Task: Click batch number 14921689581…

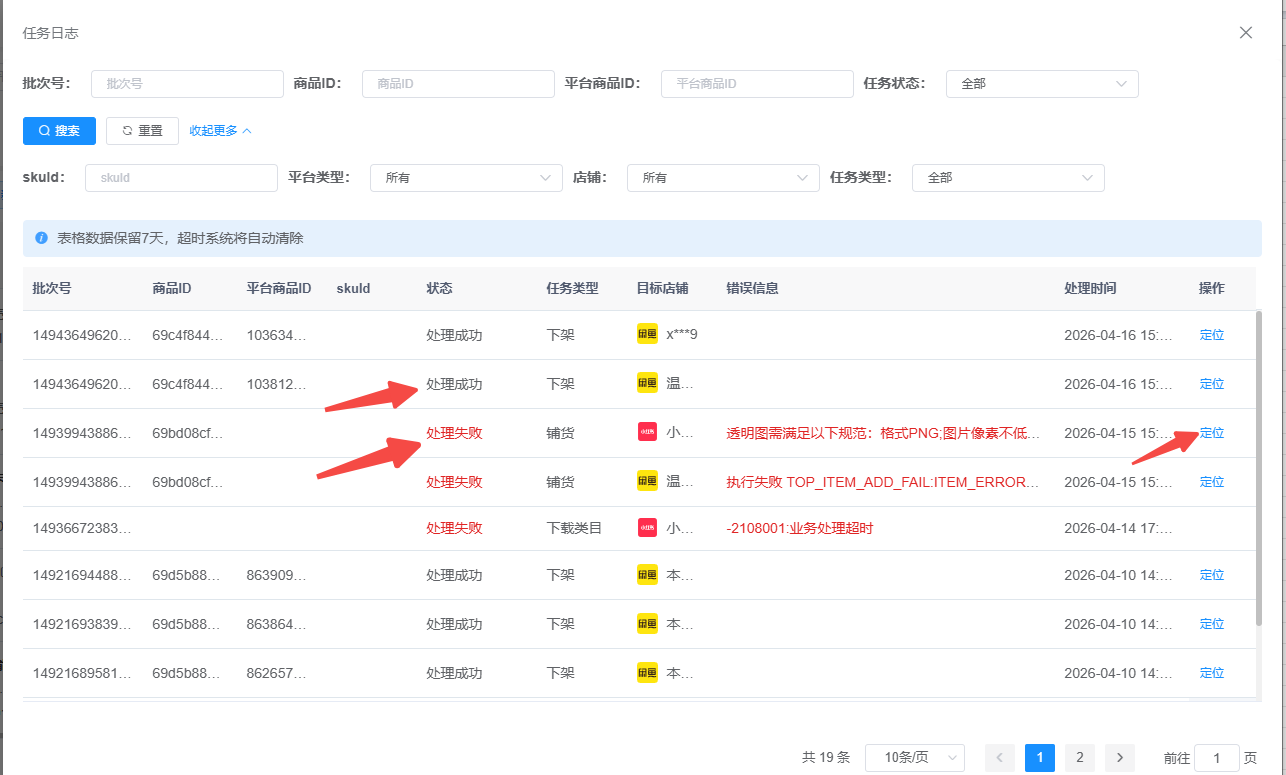Action: [x=82, y=673]
